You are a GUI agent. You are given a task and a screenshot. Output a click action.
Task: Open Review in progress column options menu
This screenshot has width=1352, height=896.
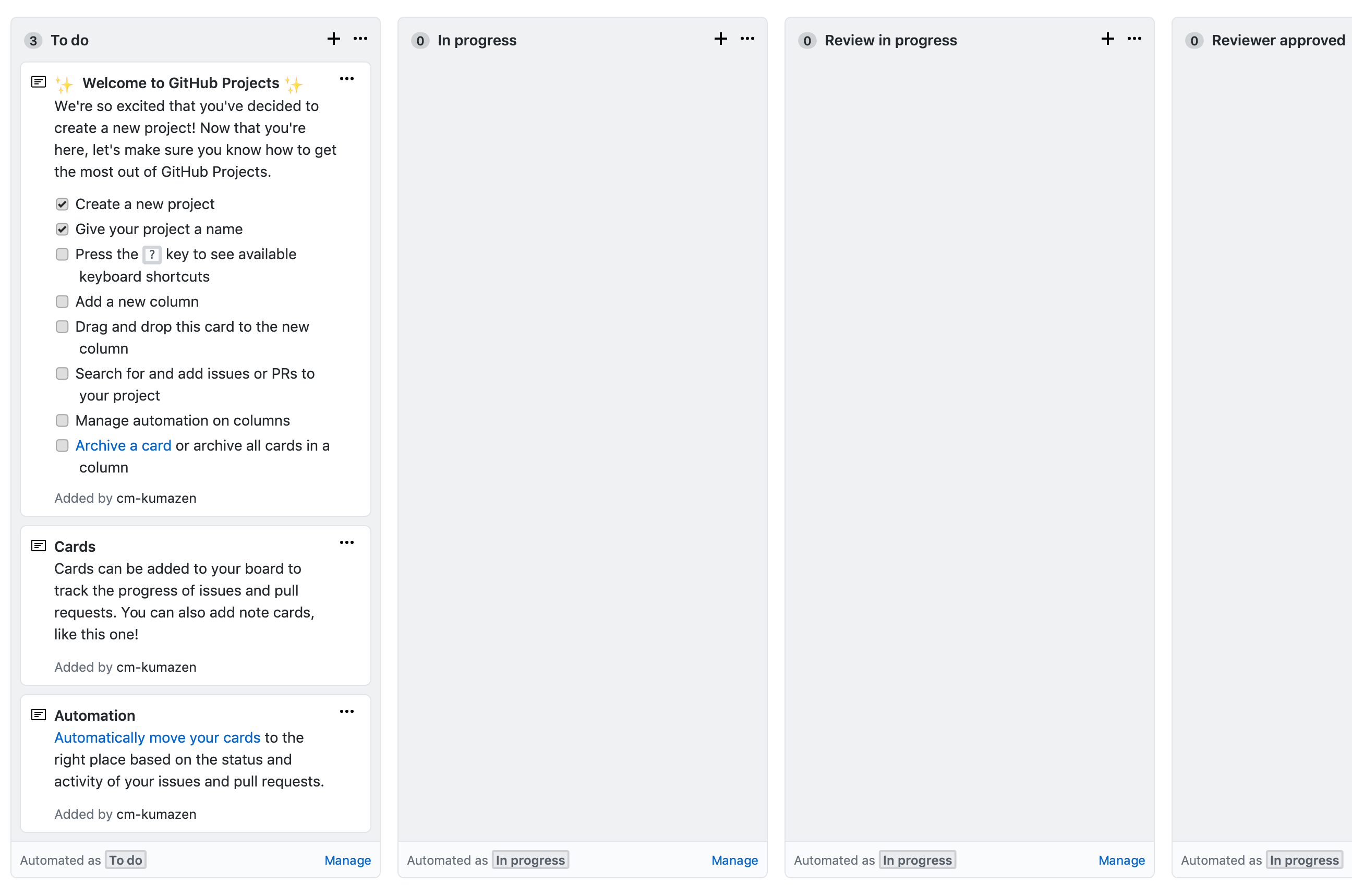tap(1134, 39)
